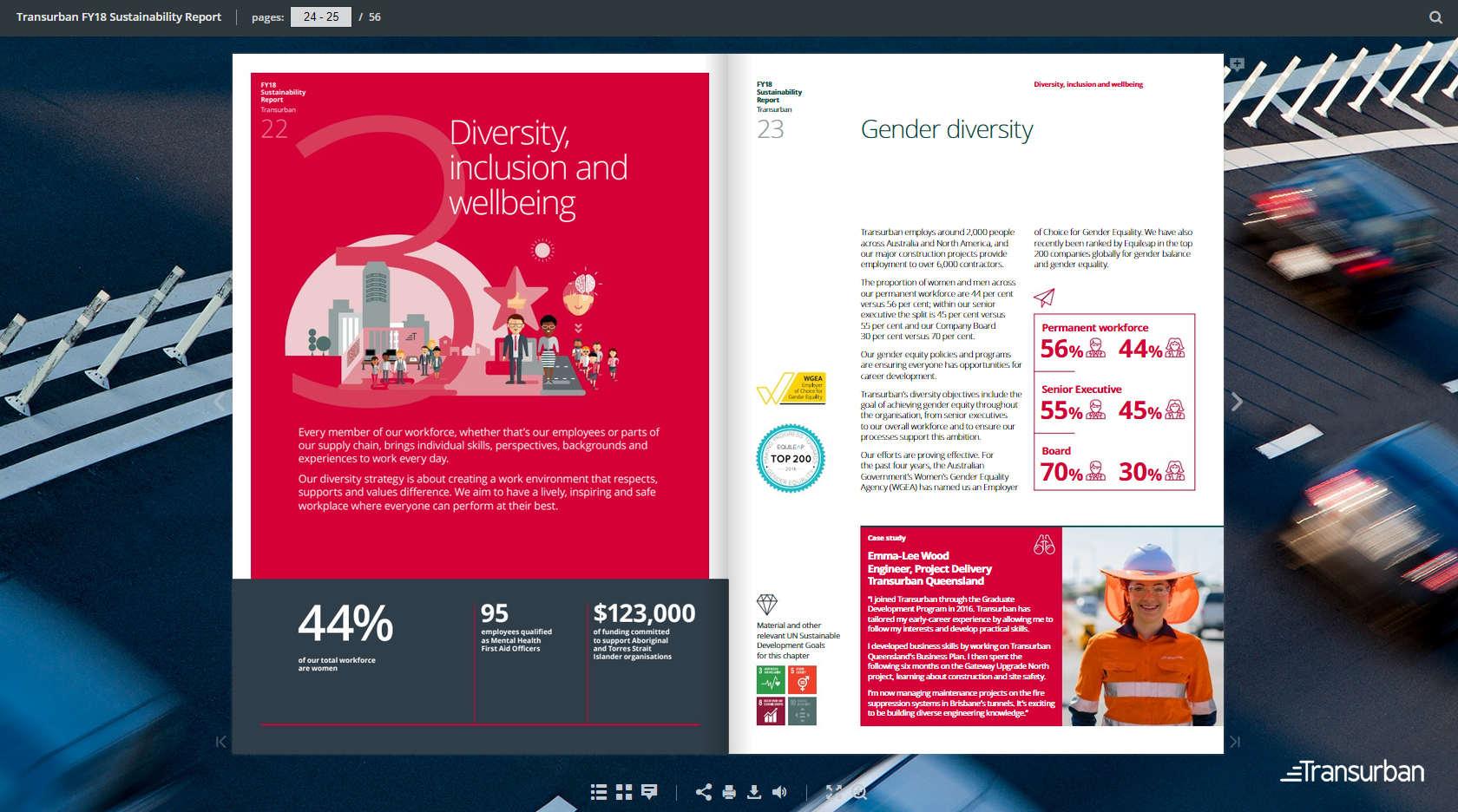Zoom in with the magnifier icon

859,792
